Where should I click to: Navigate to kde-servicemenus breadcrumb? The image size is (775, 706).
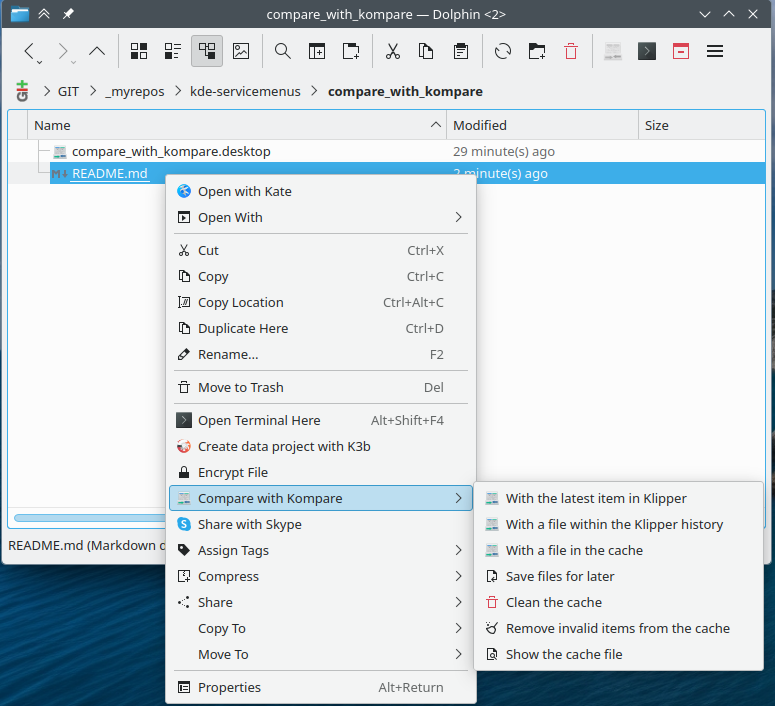click(x=245, y=91)
